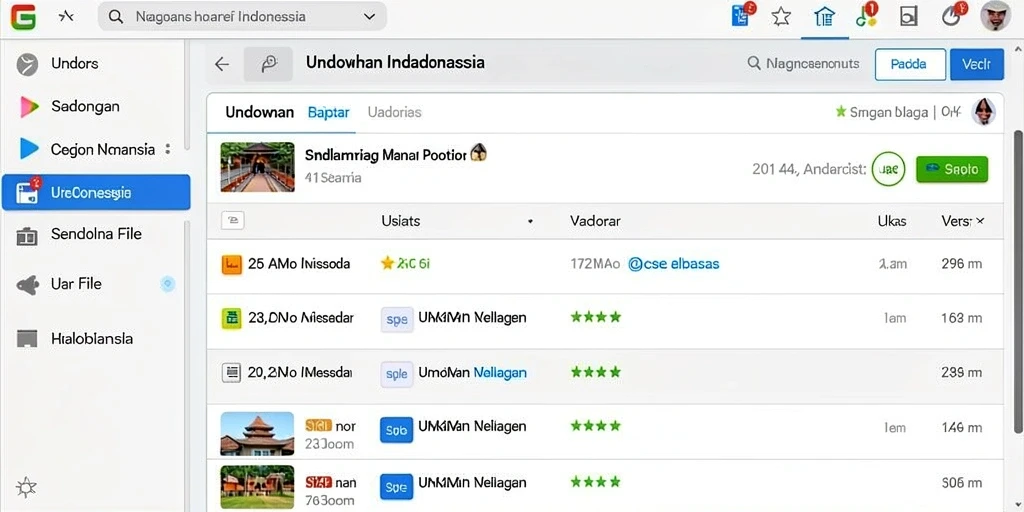Select Hialobiansla in the sidebar
Image resolution: width=1024 pixels, height=512 pixels.
pyautogui.click(x=91, y=339)
